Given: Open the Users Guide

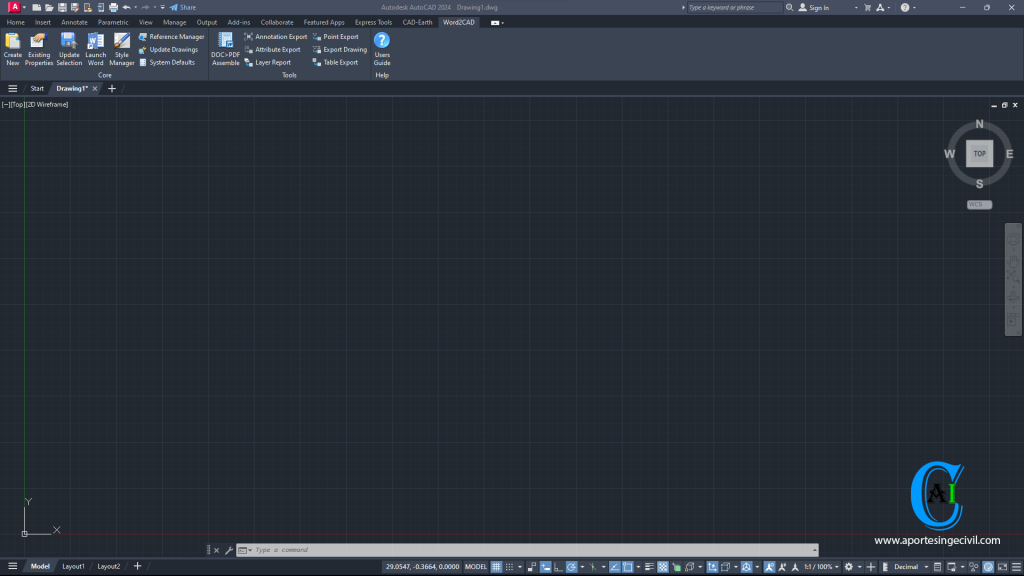Looking at the screenshot, I should tap(382, 45).
